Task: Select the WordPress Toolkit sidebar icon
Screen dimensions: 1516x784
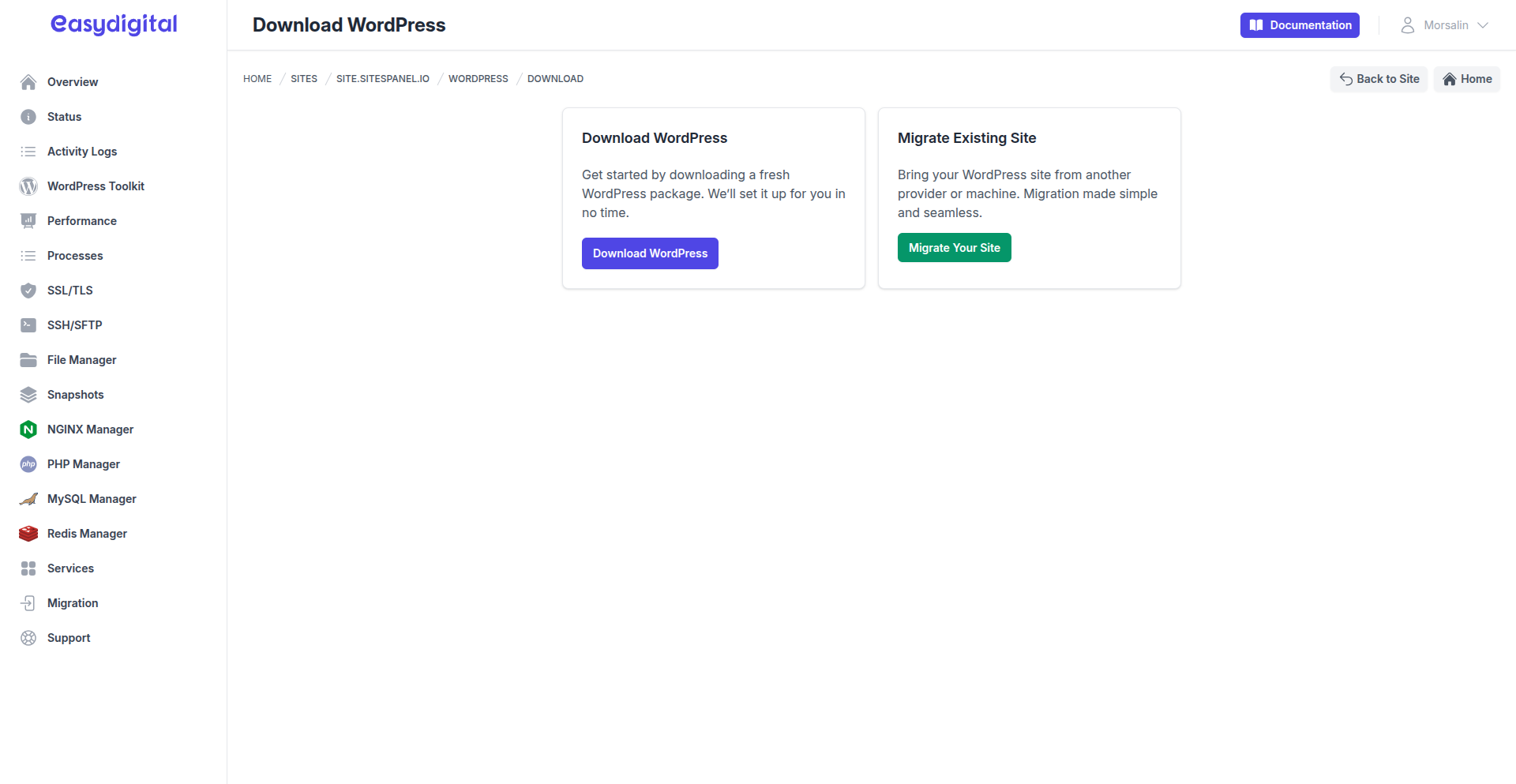Action: 28,186
